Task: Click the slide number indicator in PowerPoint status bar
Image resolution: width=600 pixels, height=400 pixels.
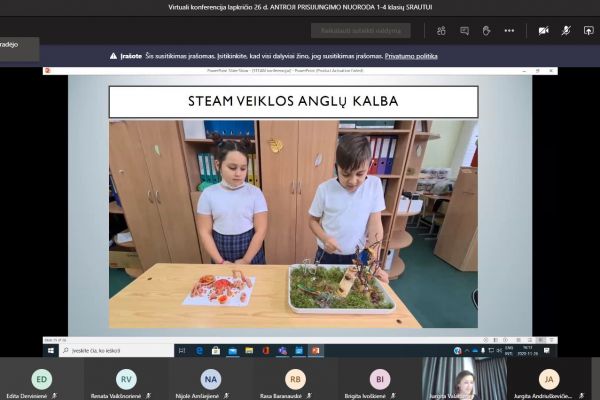Action: click(x=55, y=340)
